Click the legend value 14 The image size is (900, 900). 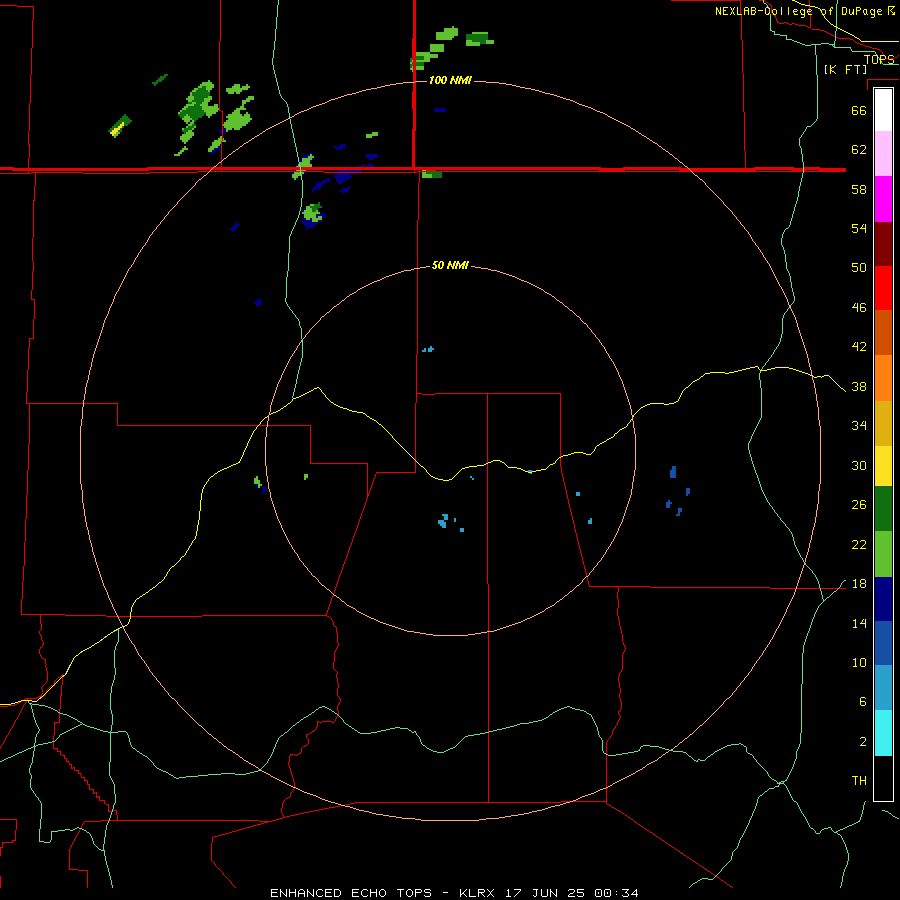pos(859,623)
